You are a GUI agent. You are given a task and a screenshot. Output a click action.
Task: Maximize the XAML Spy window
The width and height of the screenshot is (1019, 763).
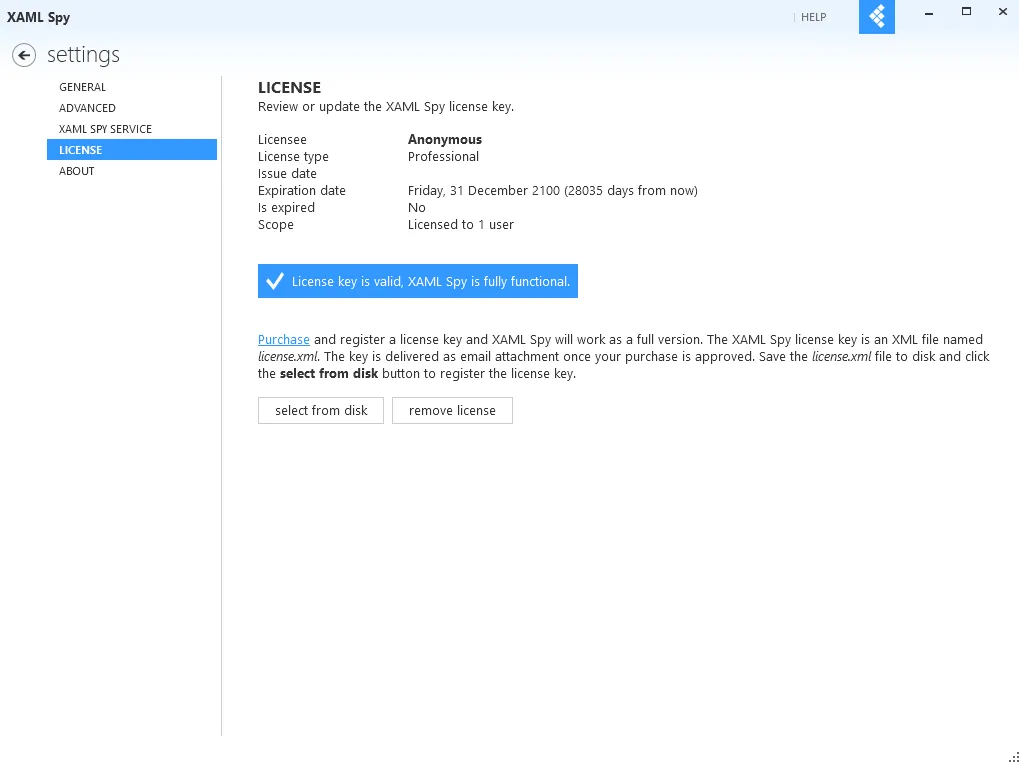(966, 12)
